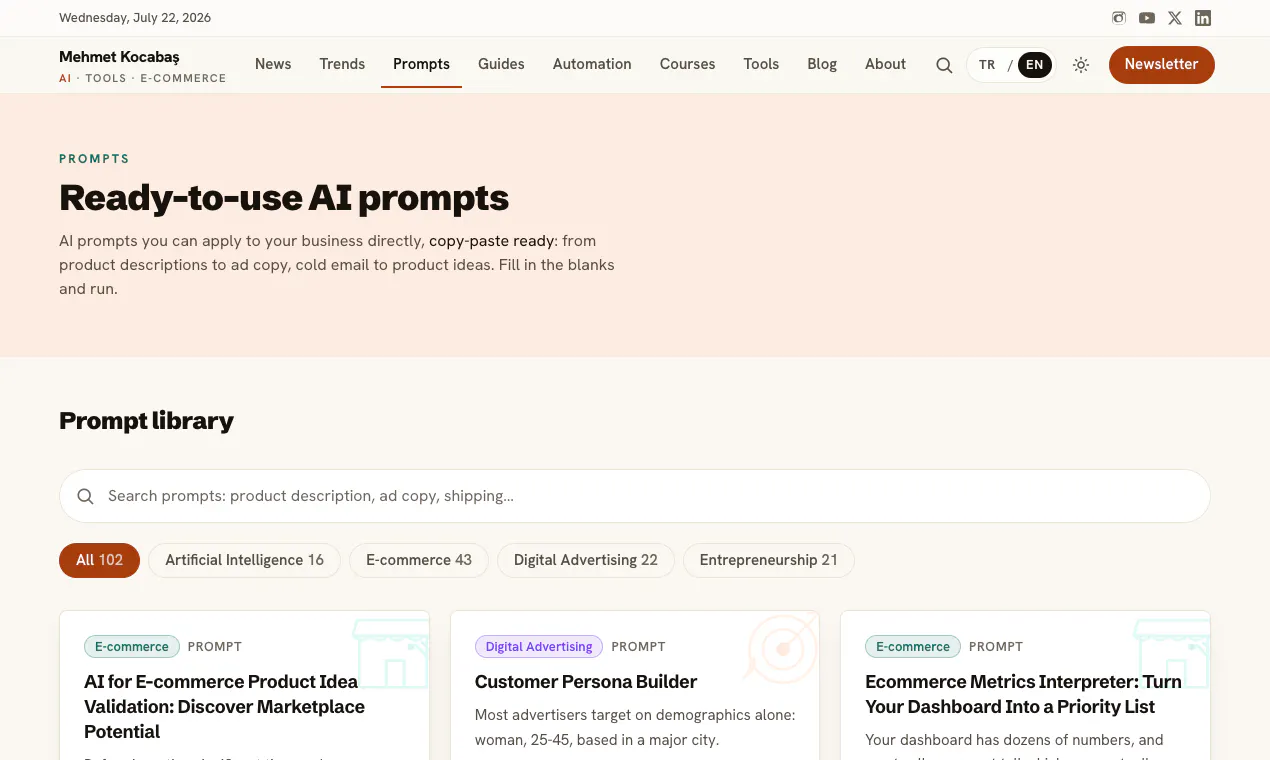Switch language to TR

click(x=987, y=65)
